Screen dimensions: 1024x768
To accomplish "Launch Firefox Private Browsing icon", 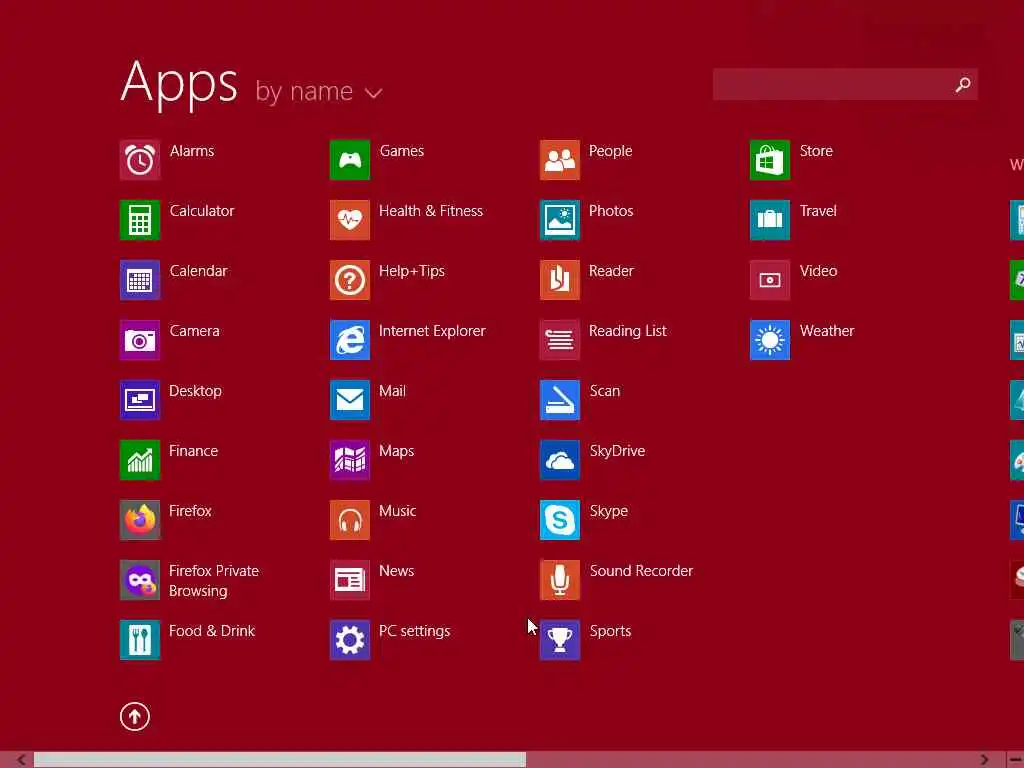I will click(140, 581).
